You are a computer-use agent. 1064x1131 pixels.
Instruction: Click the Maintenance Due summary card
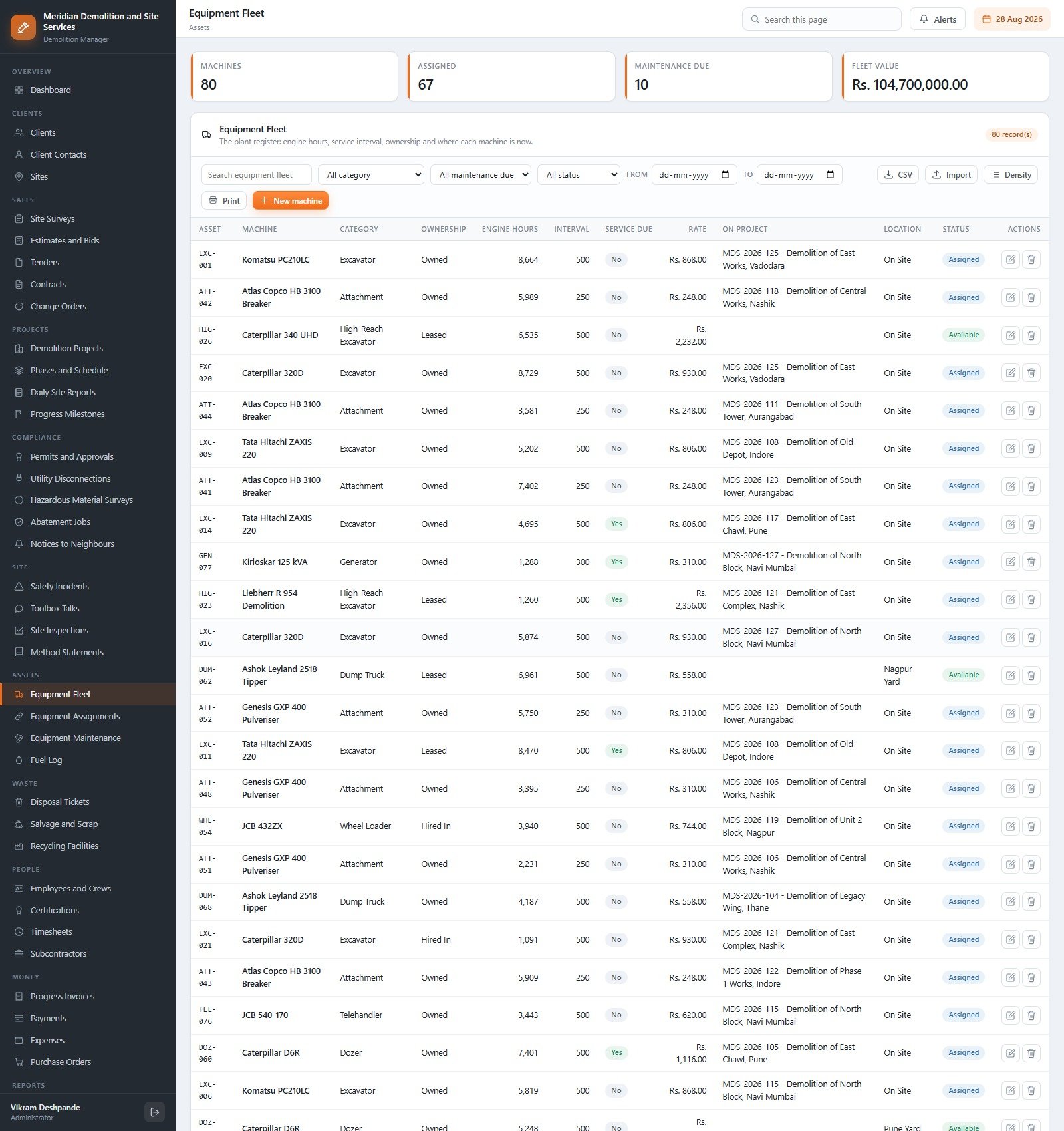coord(728,77)
